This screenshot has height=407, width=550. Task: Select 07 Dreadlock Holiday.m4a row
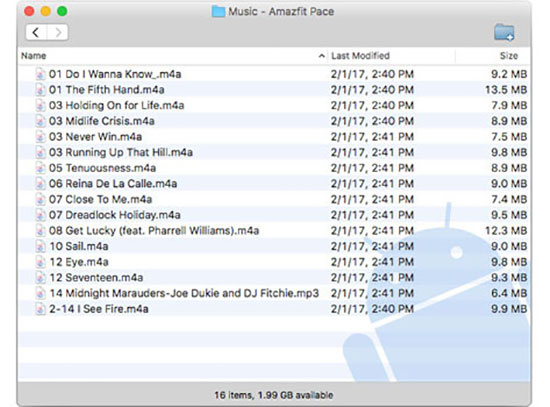(x=274, y=215)
